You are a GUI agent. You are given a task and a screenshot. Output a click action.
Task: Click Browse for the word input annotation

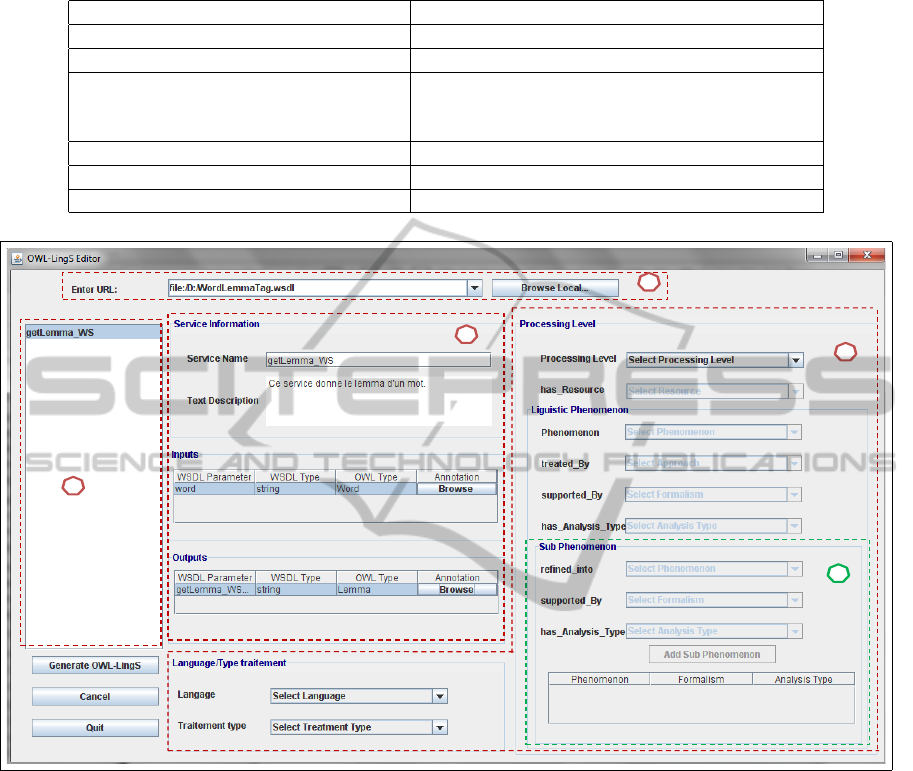pyautogui.click(x=455, y=490)
